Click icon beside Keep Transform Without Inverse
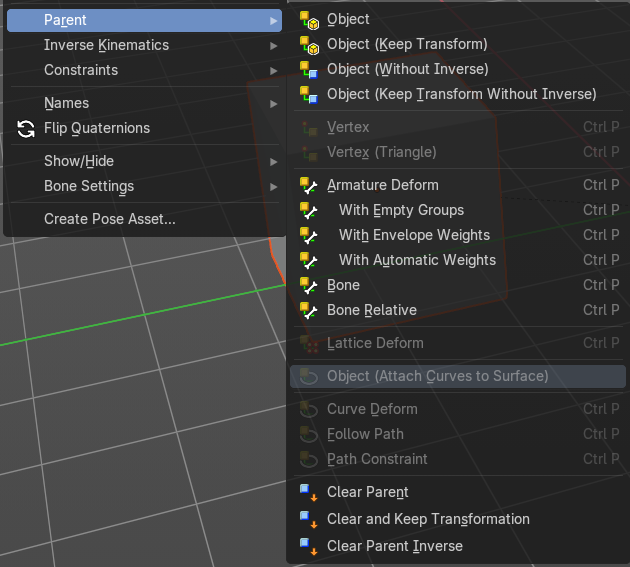The width and height of the screenshot is (630, 567). pos(309,95)
